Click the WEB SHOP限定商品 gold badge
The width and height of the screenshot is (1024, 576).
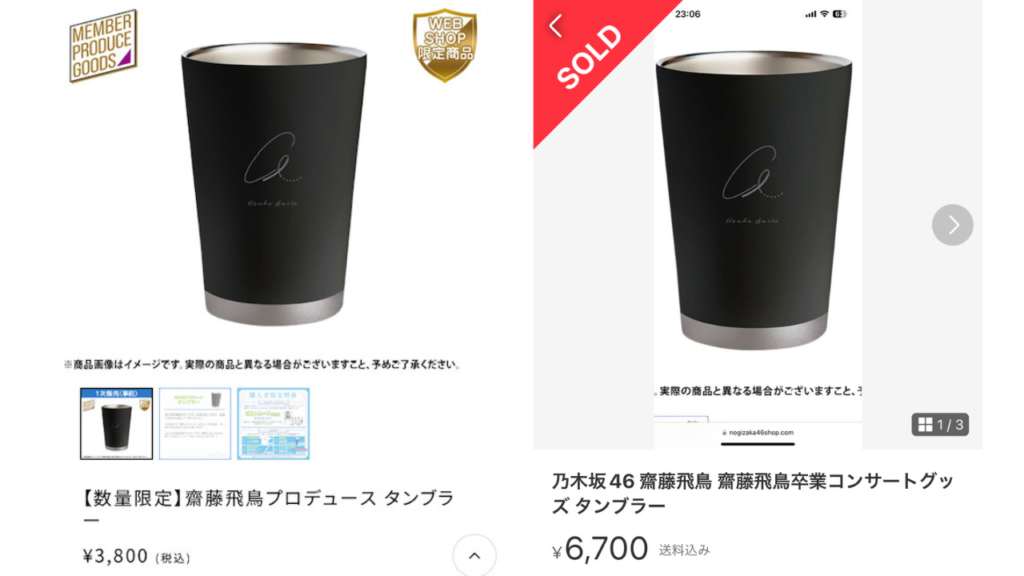(445, 44)
